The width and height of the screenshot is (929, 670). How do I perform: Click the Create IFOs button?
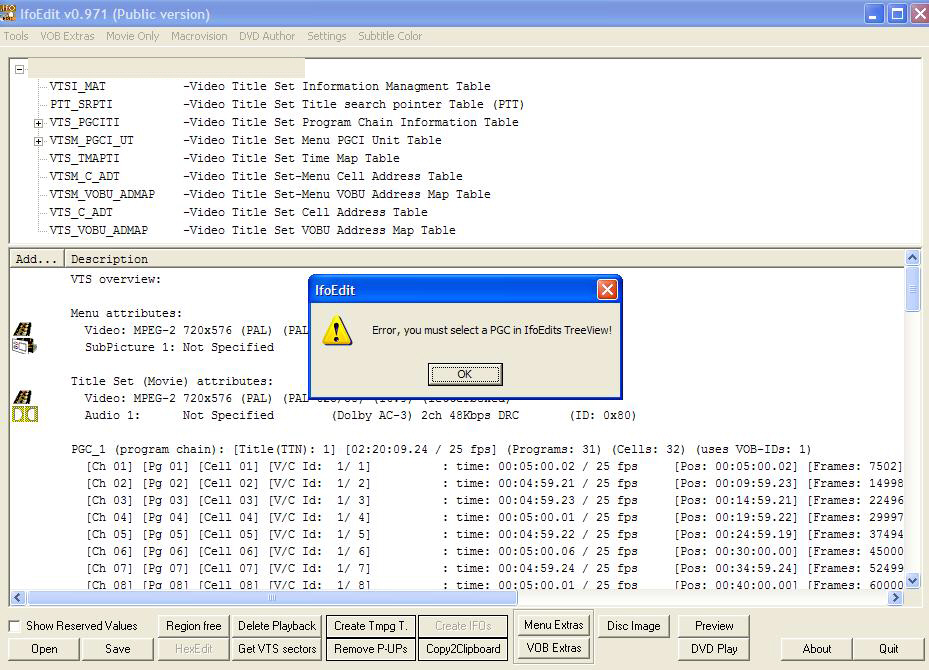[x=463, y=626]
